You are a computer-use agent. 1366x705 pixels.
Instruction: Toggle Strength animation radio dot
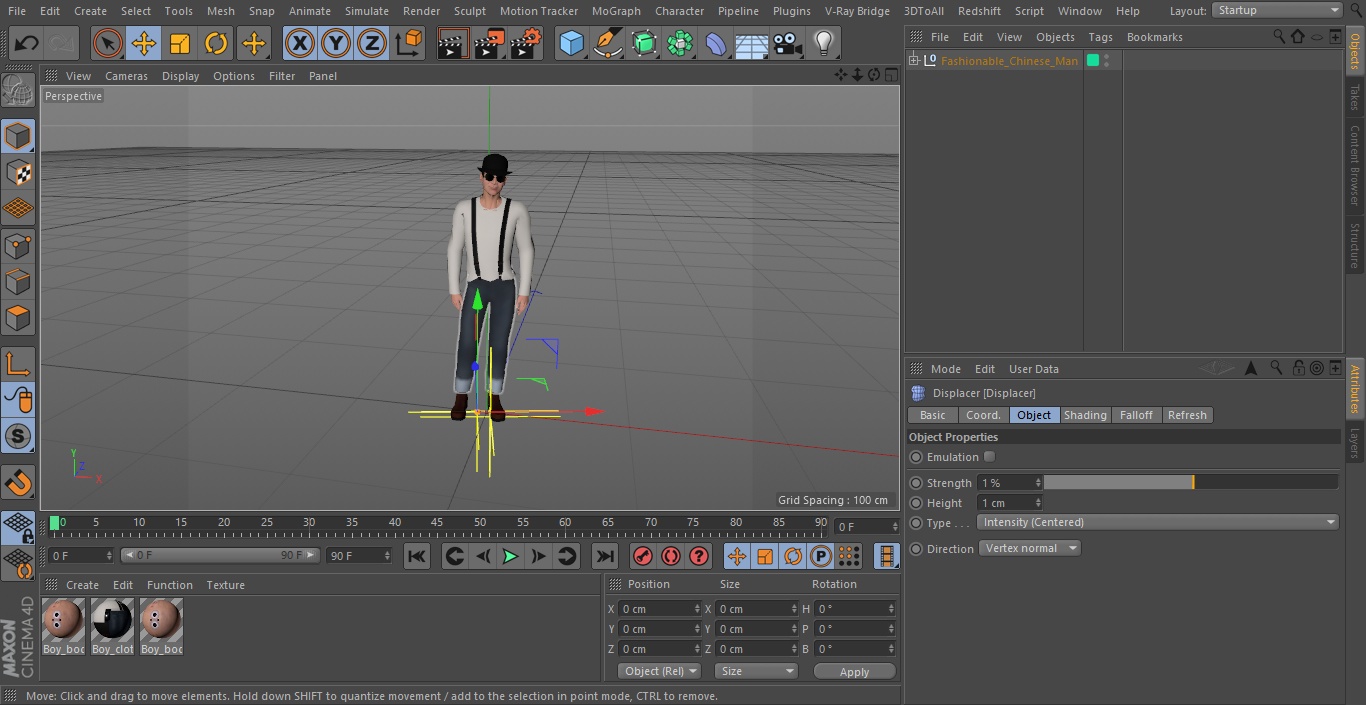coord(916,483)
